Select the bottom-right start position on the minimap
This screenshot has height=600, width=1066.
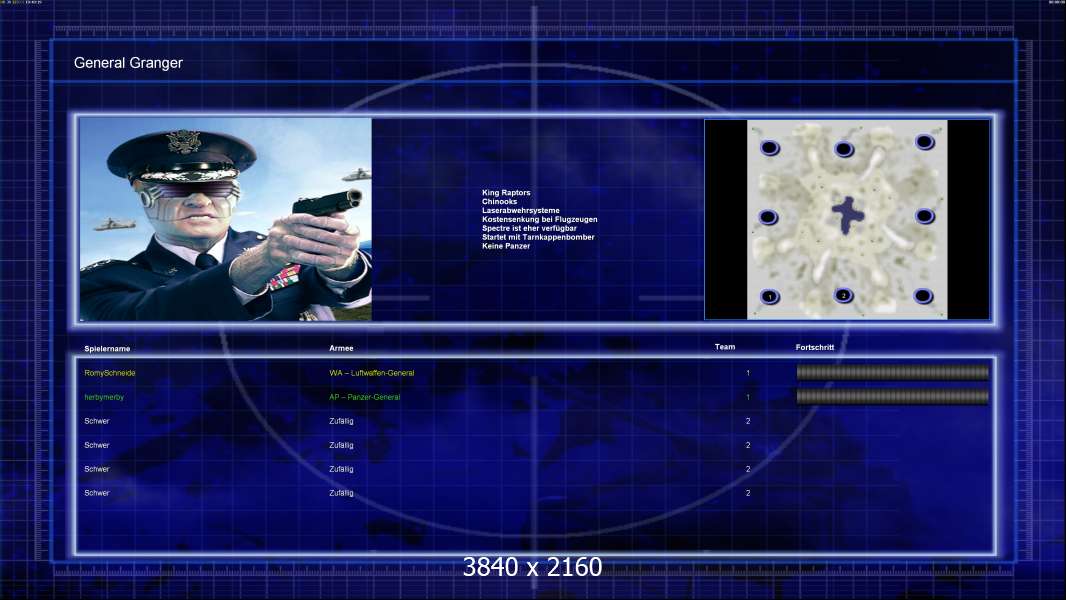[x=923, y=296]
